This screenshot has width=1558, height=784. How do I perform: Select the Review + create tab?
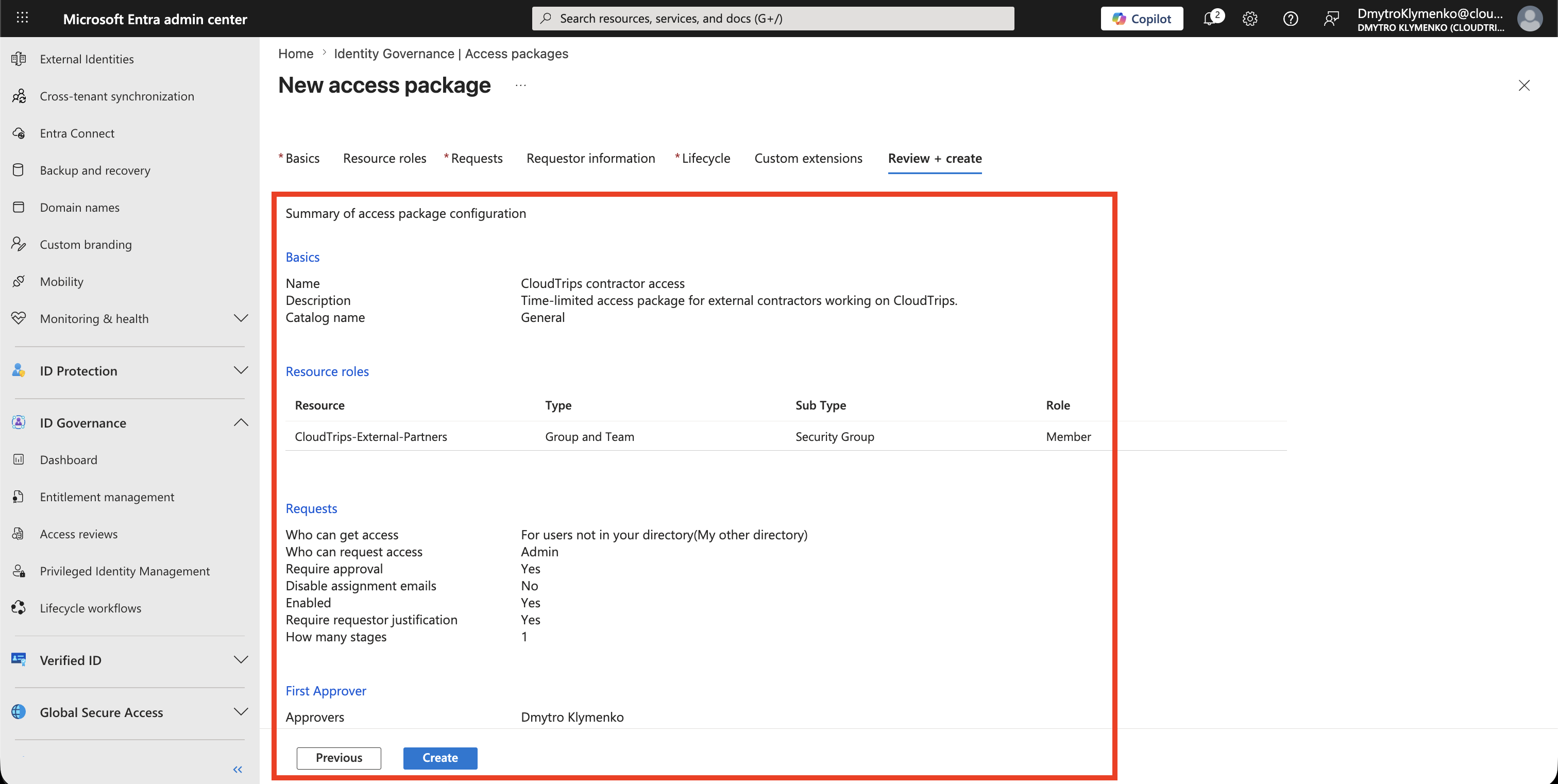935,158
